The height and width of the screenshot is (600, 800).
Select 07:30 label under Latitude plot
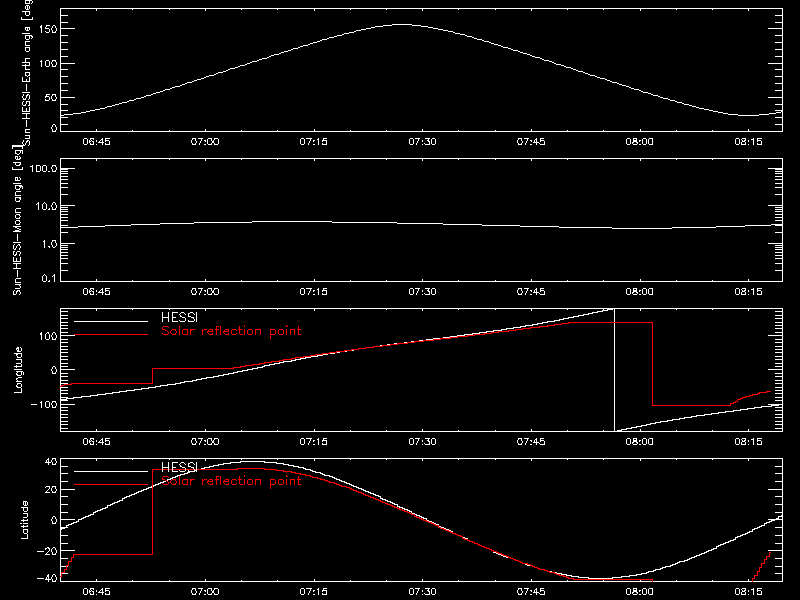[422, 592]
